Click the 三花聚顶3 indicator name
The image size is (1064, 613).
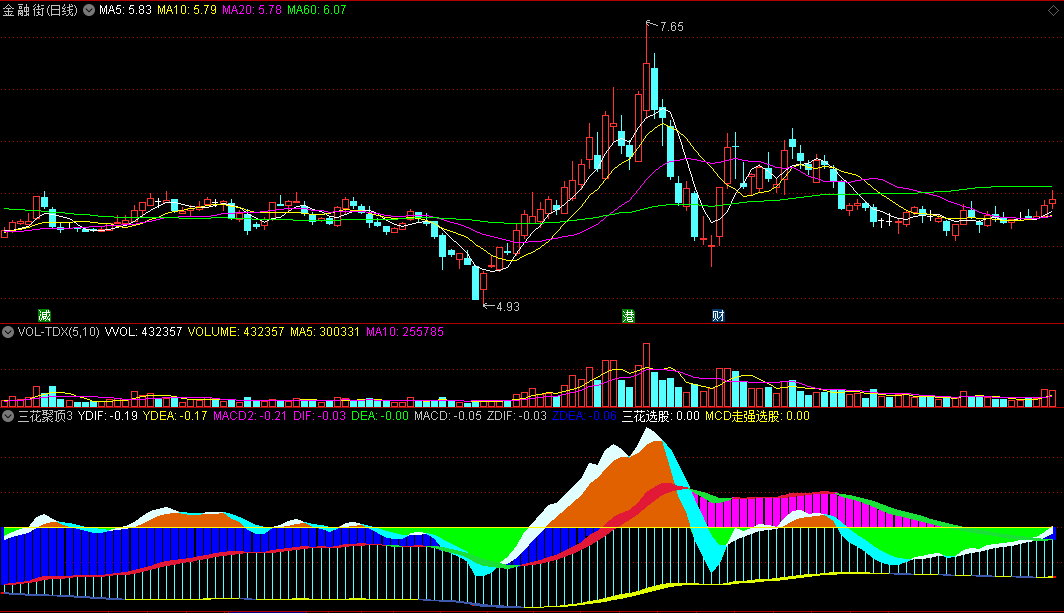pos(45,416)
